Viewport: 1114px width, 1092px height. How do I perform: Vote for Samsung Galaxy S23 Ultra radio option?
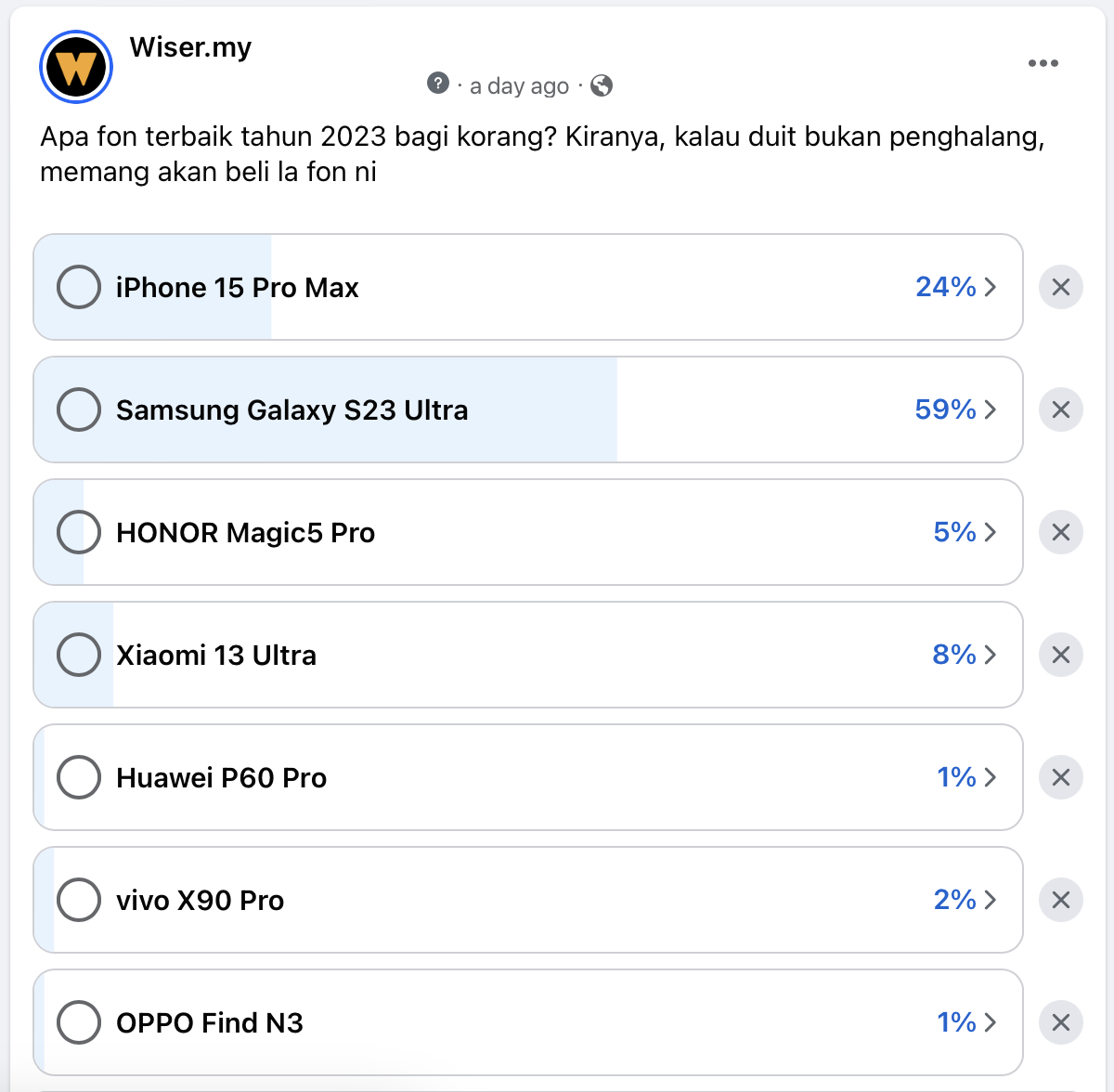tap(79, 409)
